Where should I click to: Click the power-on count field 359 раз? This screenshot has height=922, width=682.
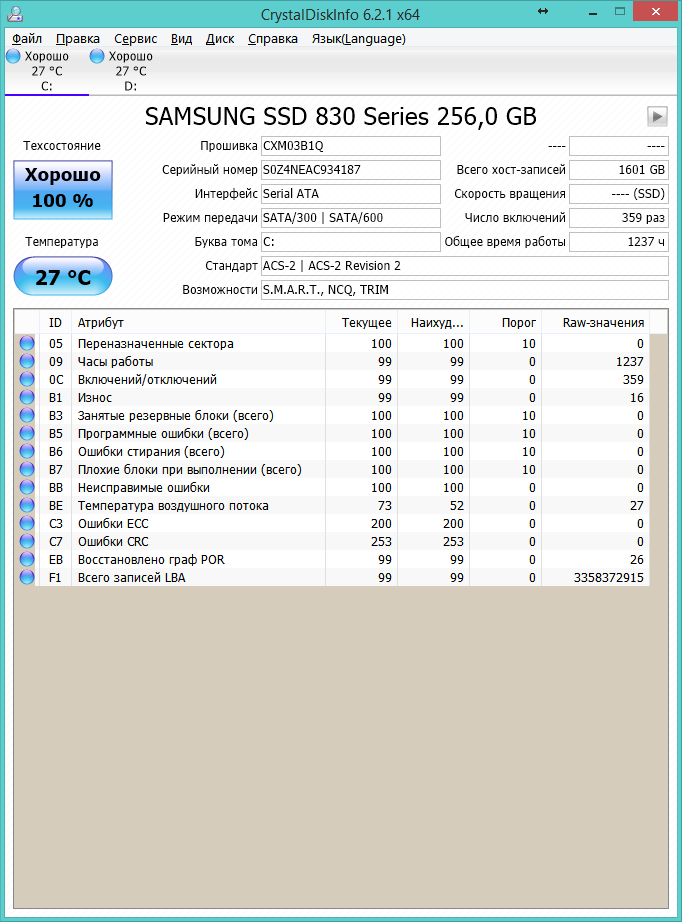(619, 218)
